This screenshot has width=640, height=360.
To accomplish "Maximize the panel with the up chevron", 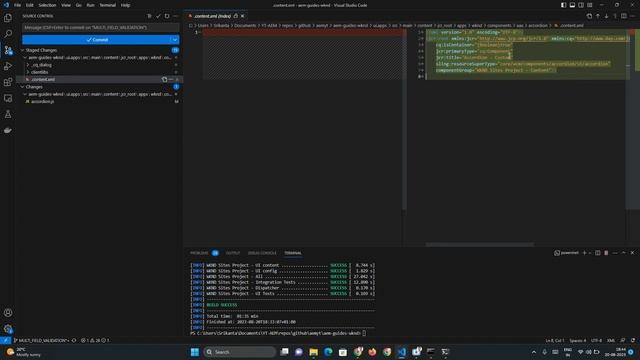I will click(624, 253).
